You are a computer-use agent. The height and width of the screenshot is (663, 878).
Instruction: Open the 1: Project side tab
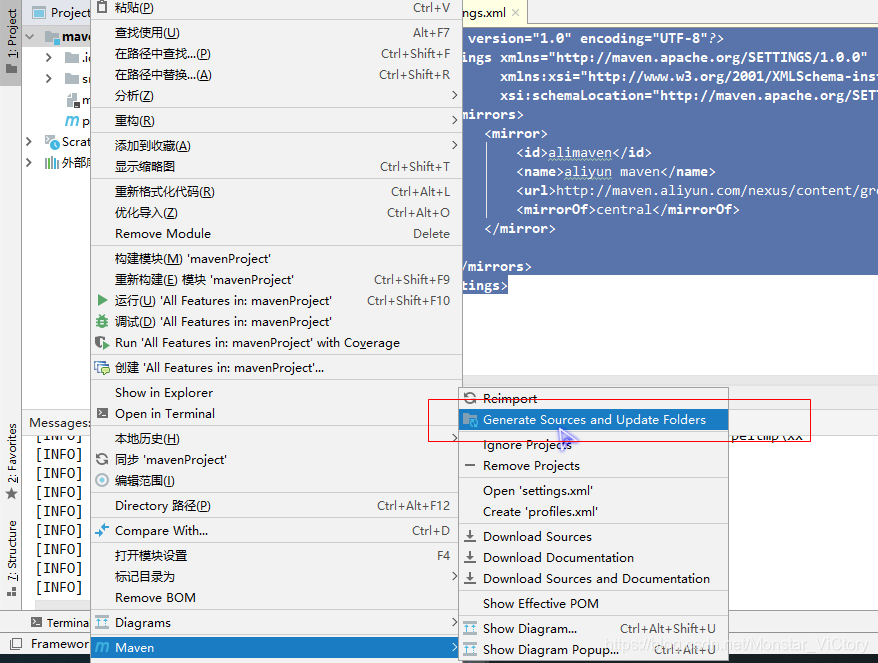(11, 42)
